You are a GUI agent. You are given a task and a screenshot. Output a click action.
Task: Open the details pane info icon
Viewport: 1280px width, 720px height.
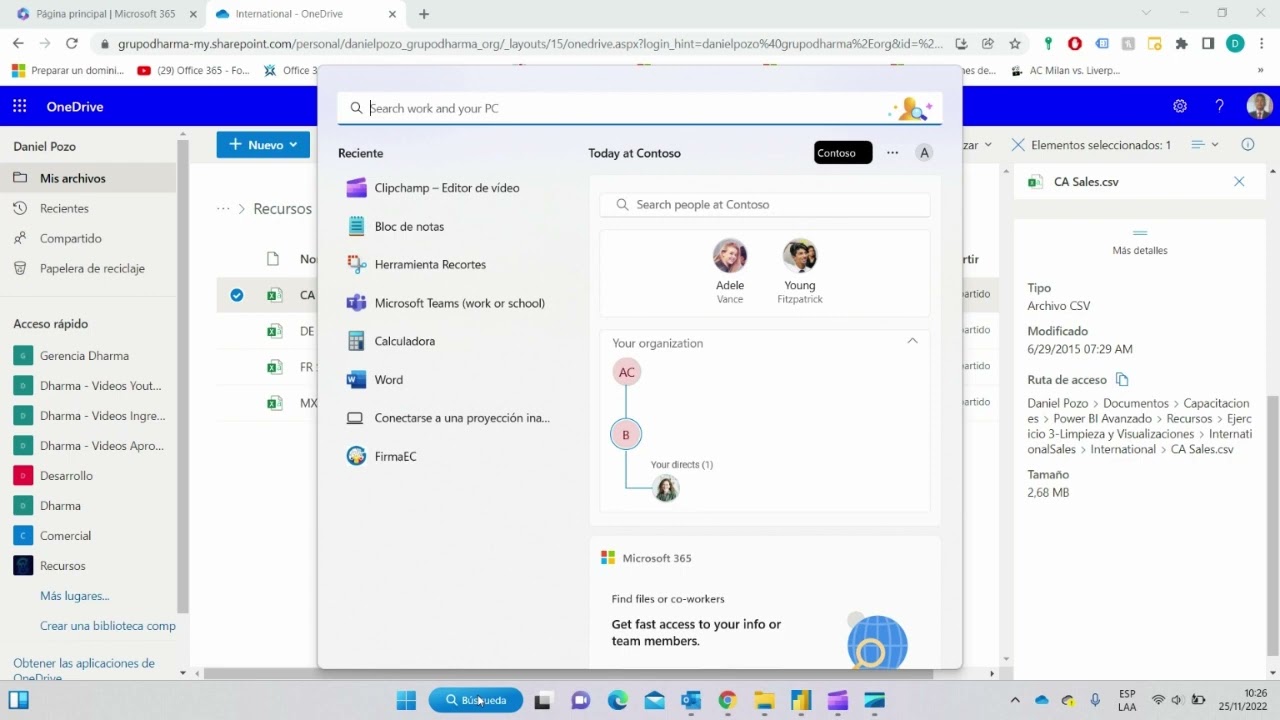point(1248,145)
